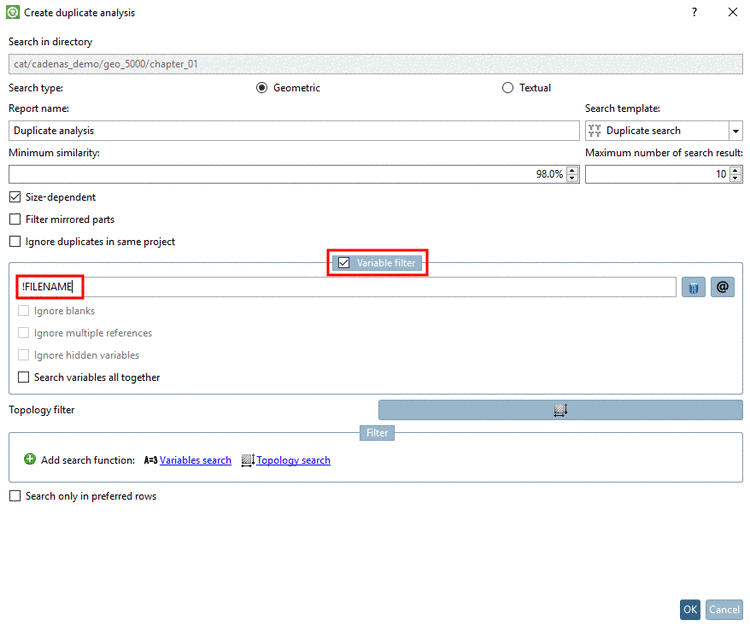Viewport: 750px width, 626px height.
Task: Open the topology filter sketch button
Action: pyautogui.click(x=560, y=410)
